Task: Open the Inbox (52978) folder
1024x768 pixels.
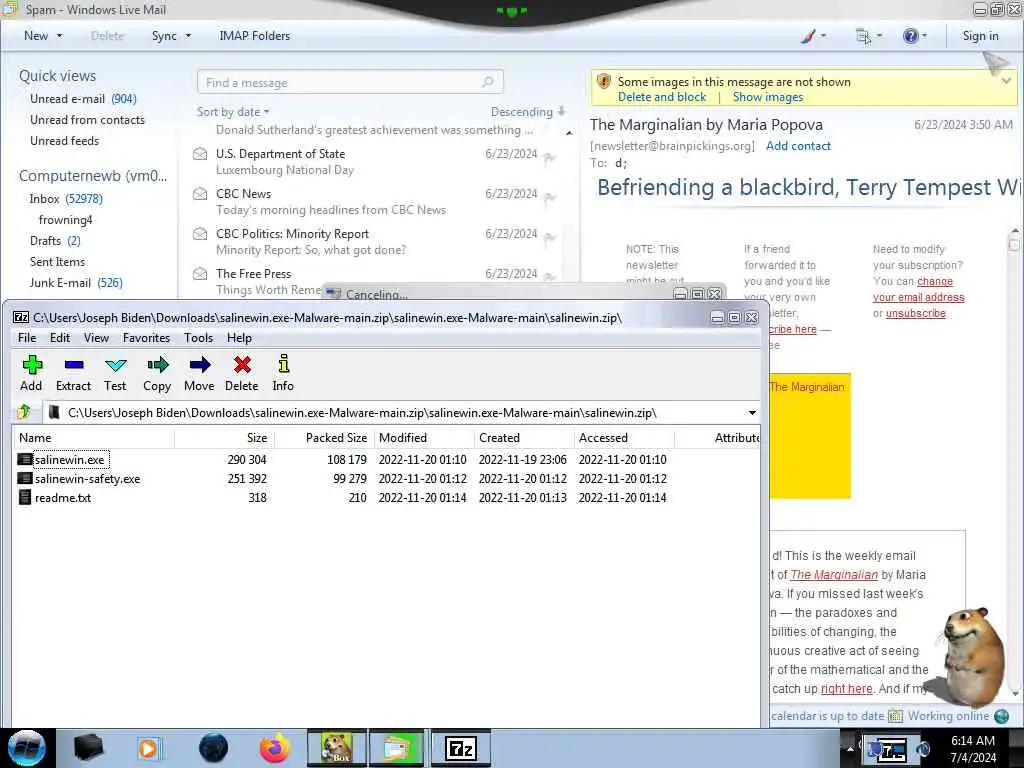Action: click(x=66, y=199)
